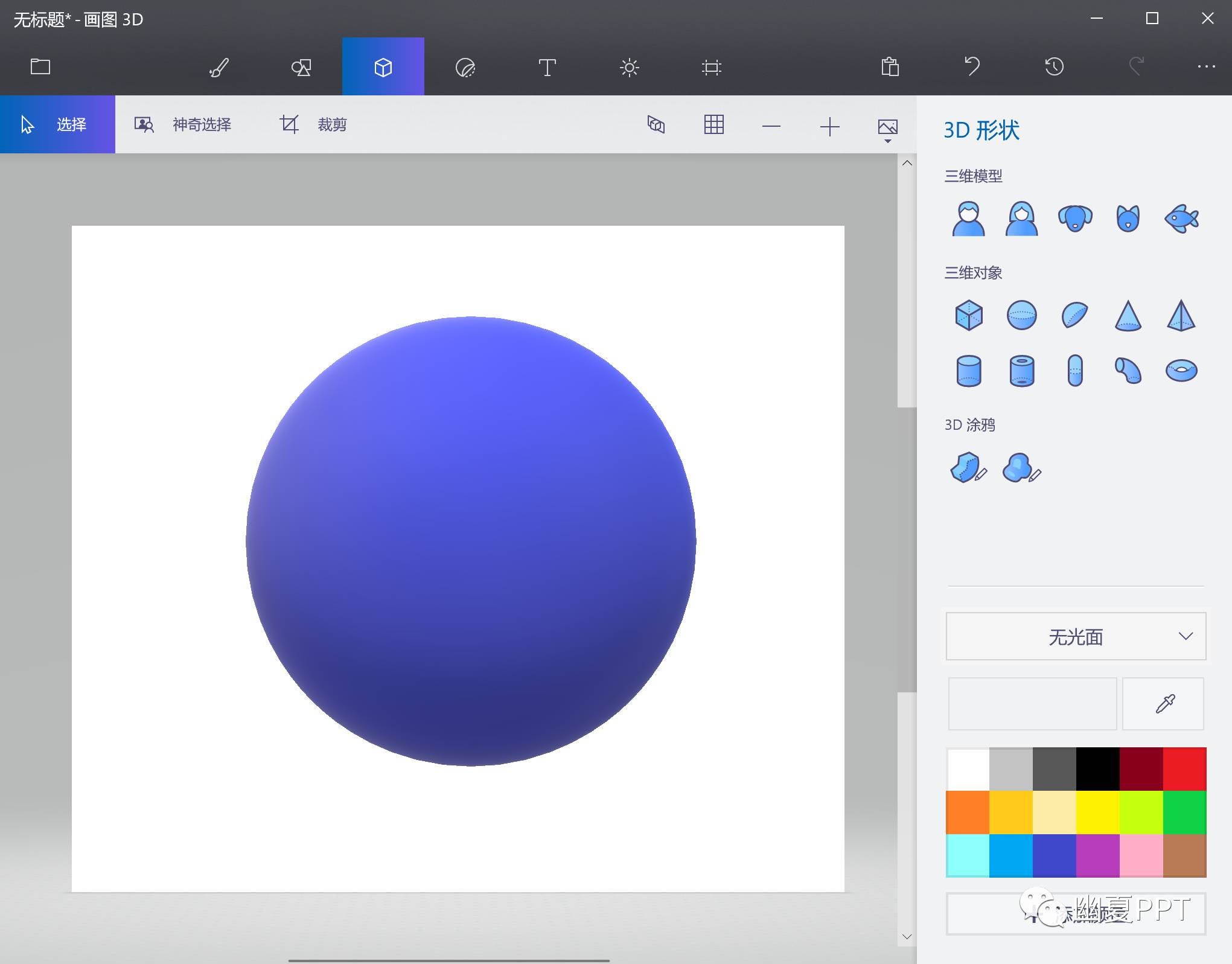The width and height of the screenshot is (1232, 964).
Task: Select the Brushes tool tab
Action: (x=219, y=67)
